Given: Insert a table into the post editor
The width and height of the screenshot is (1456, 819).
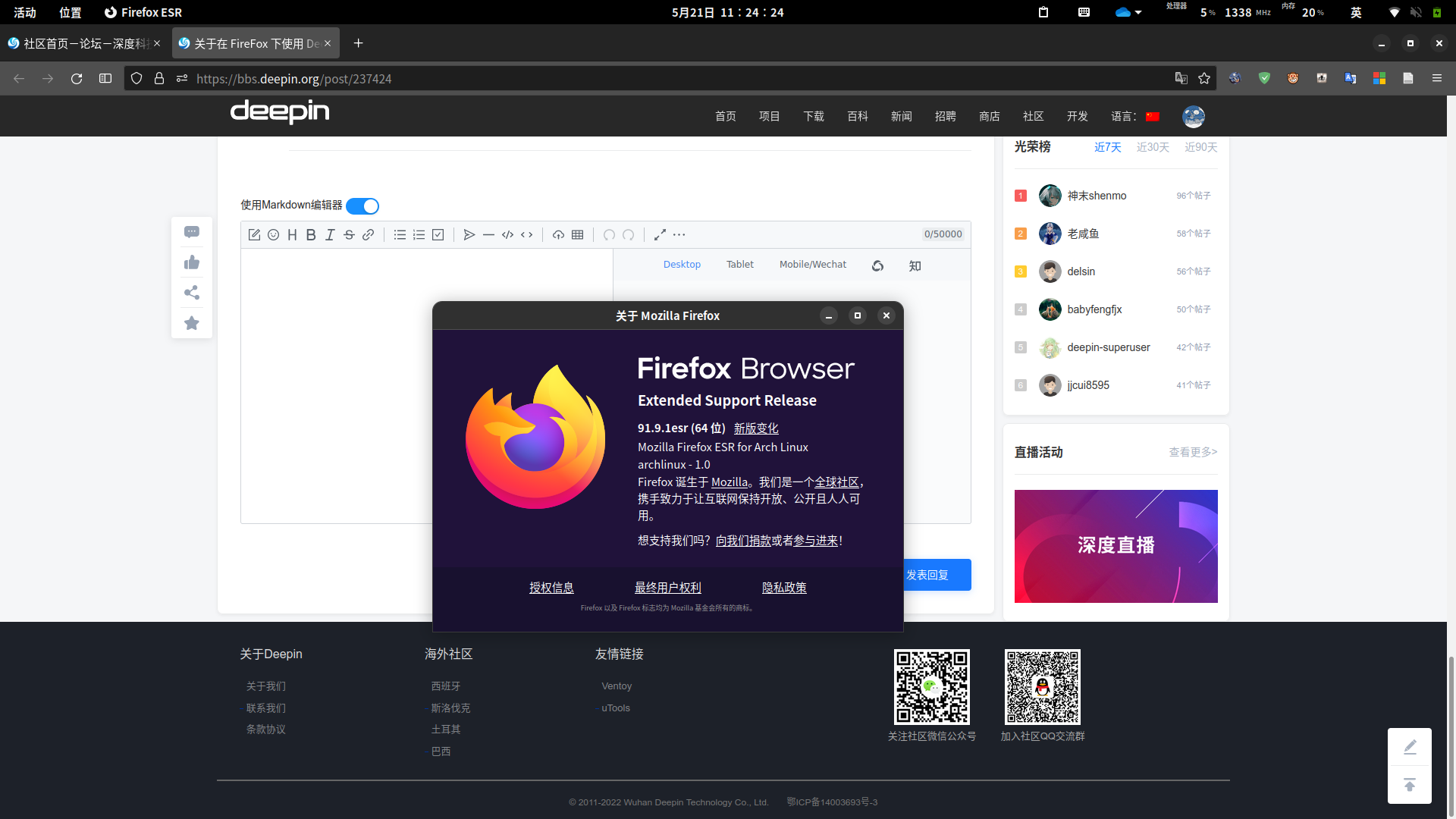Looking at the screenshot, I should pos(577,234).
